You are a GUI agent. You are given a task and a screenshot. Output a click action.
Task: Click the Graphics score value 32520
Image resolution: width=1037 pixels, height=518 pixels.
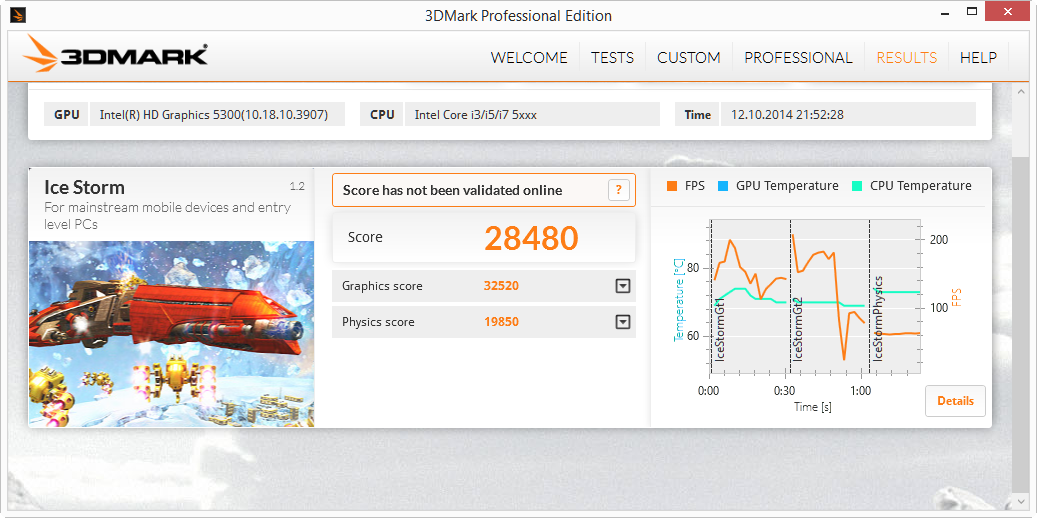pyautogui.click(x=501, y=286)
